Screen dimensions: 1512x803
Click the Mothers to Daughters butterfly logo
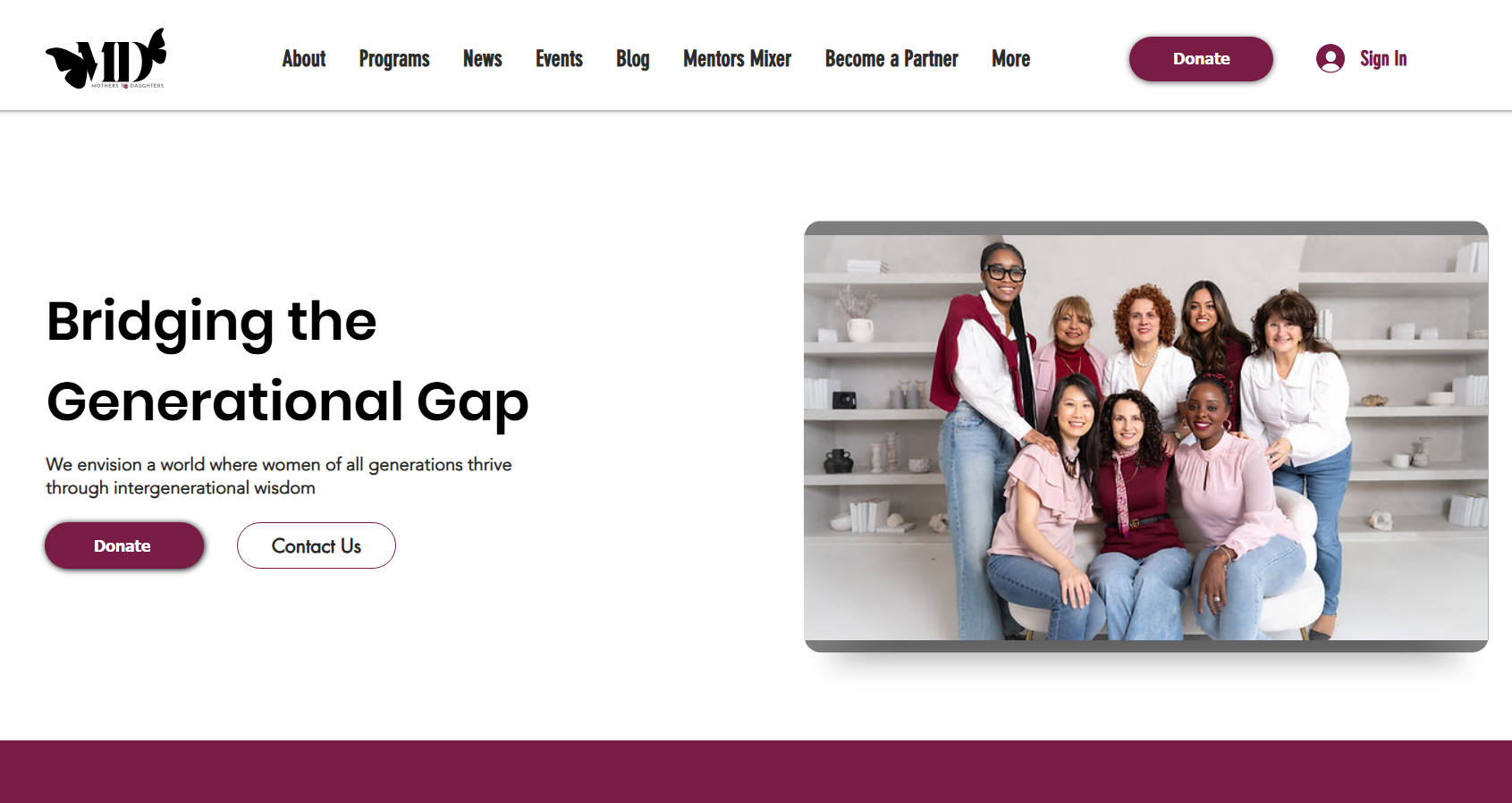(x=106, y=59)
